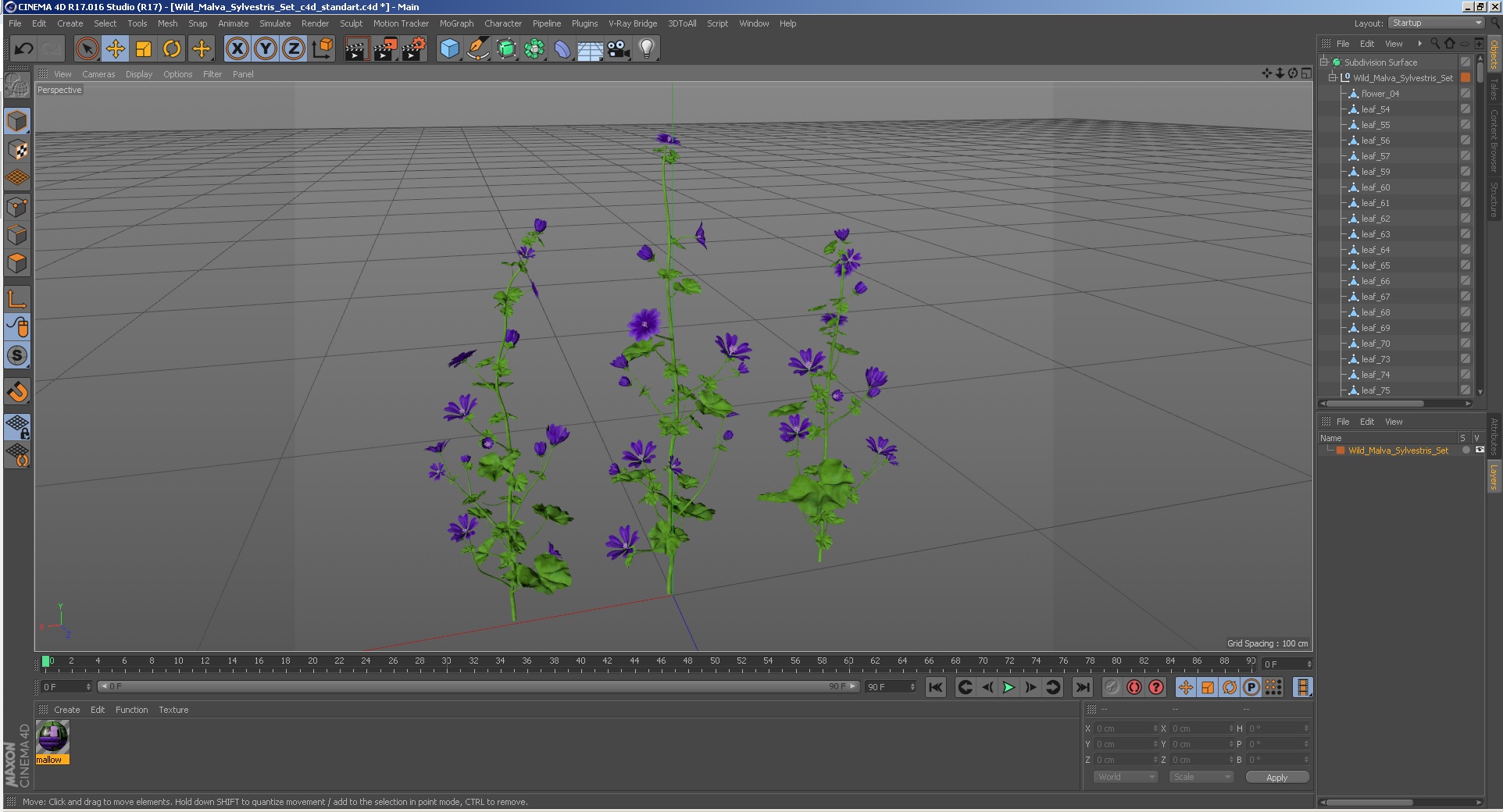The width and height of the screenshot is (1503, 812).
Task: Open Edit Render Settings
Action: click(x=413, y=48)
